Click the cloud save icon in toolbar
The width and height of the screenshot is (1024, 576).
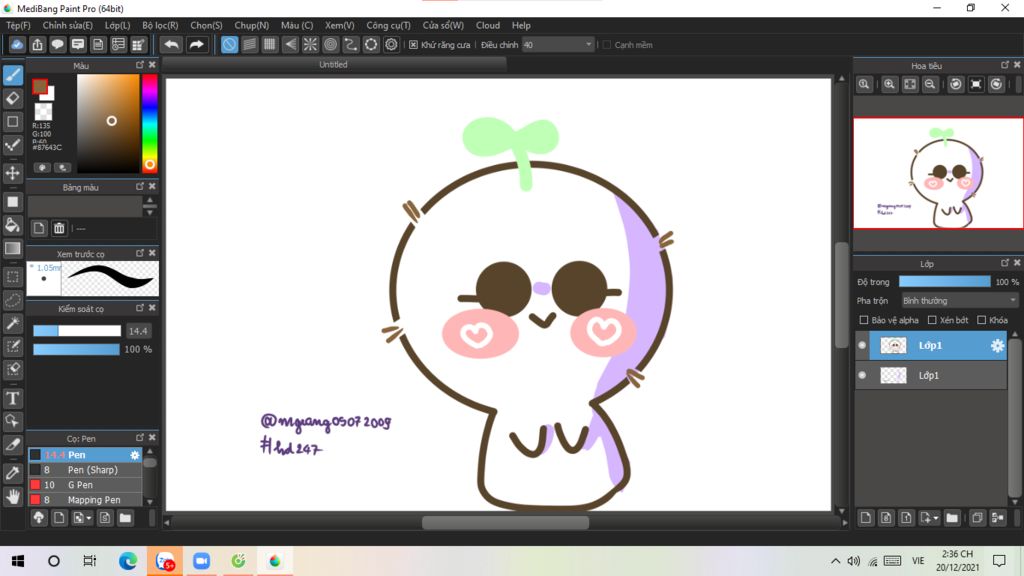point(17,44)
